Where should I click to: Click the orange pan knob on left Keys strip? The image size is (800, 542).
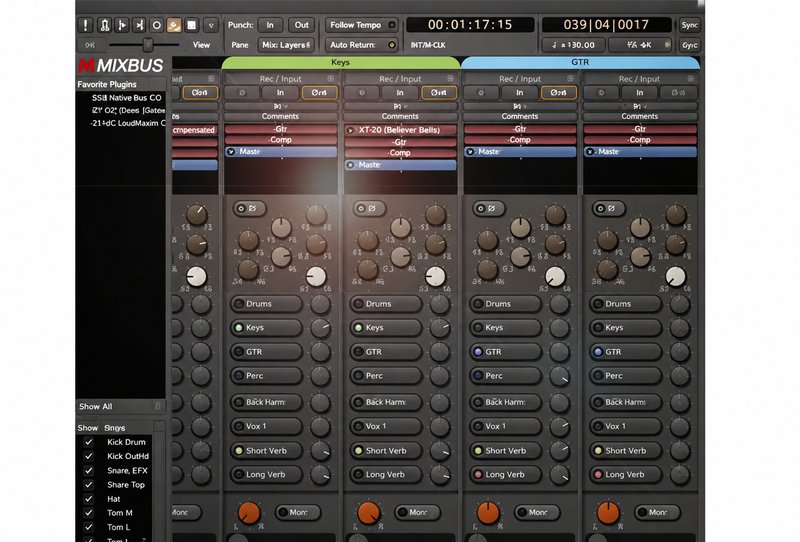pyautogui.click(x=249, y=512)
